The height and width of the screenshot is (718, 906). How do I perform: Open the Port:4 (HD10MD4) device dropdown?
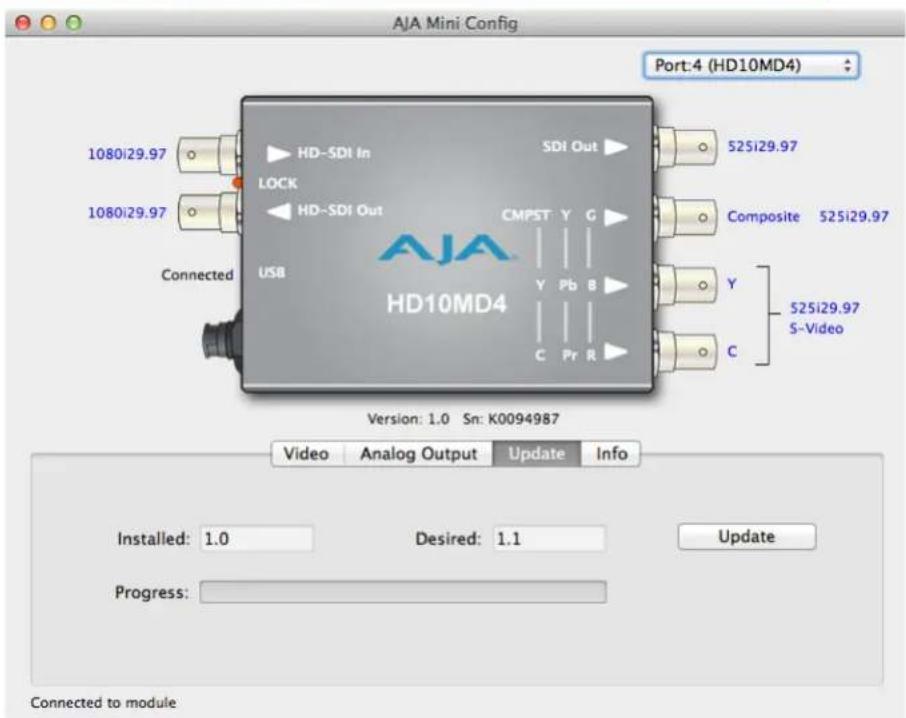coord(751,65)
